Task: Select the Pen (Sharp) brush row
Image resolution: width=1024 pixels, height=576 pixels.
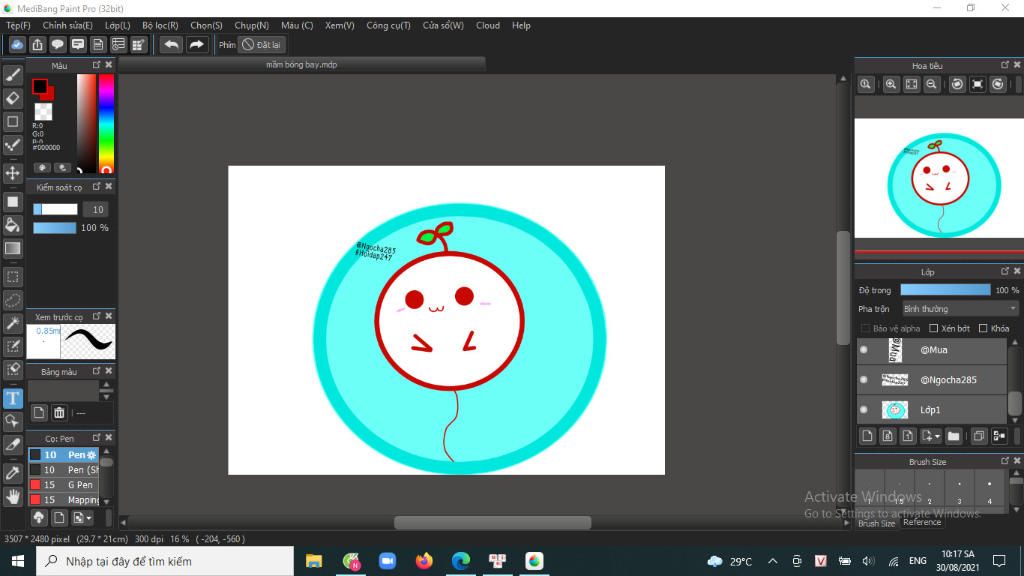Action: click(63, 470)
